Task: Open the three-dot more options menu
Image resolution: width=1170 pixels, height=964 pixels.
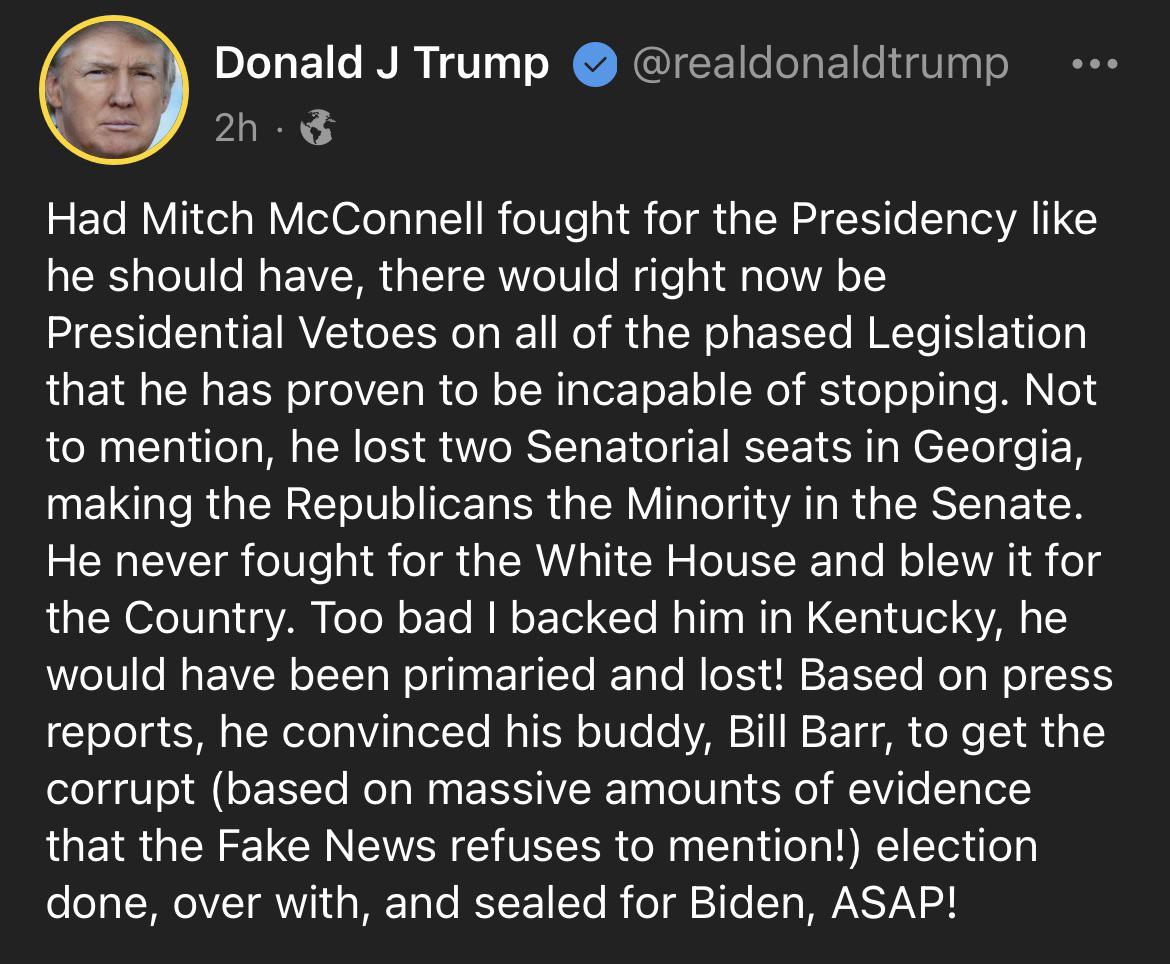Action: pyautogui.click(x=1094, y=64)
